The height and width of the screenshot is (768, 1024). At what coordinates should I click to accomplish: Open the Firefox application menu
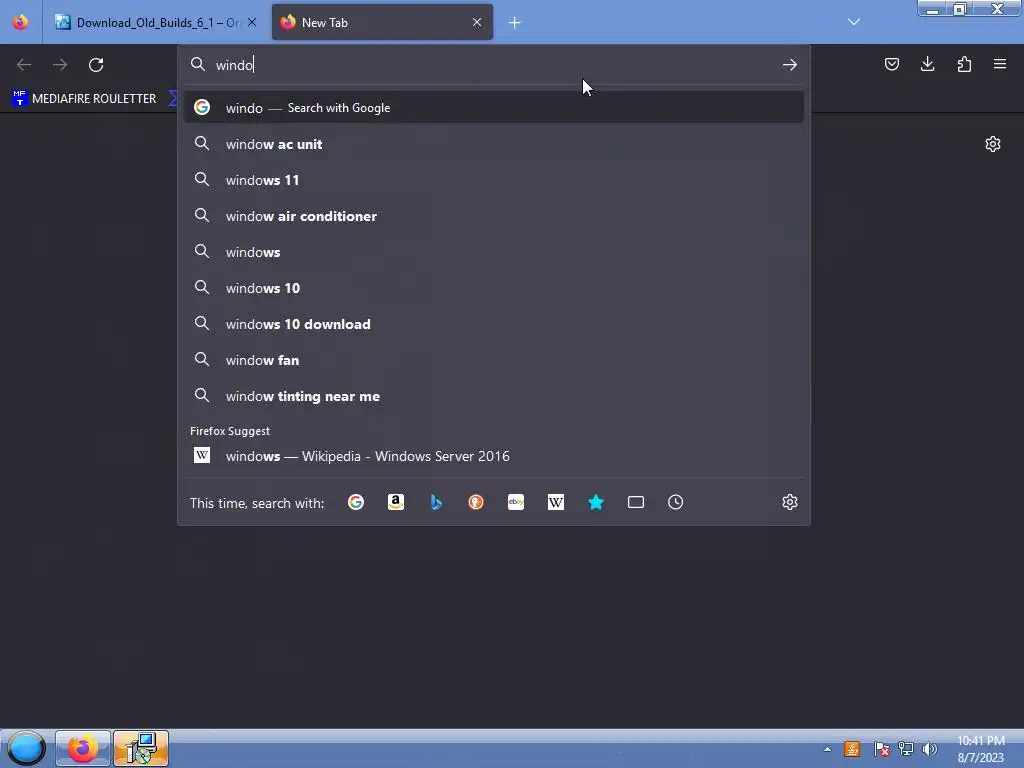(x=1000, y=64)
